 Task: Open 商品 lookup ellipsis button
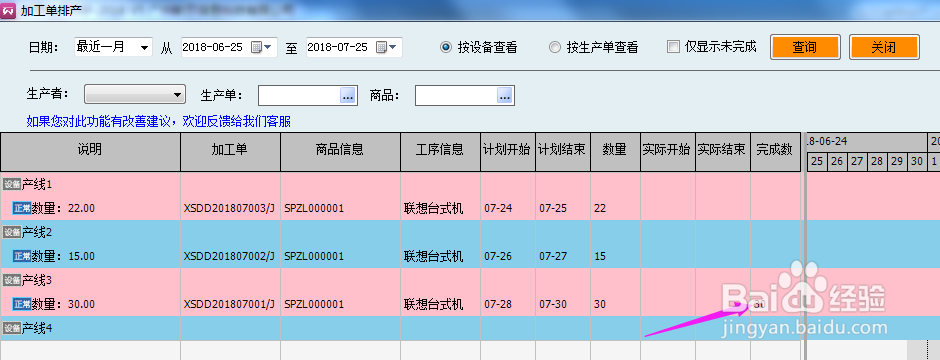pyautogui.click(x=505, y=95)
